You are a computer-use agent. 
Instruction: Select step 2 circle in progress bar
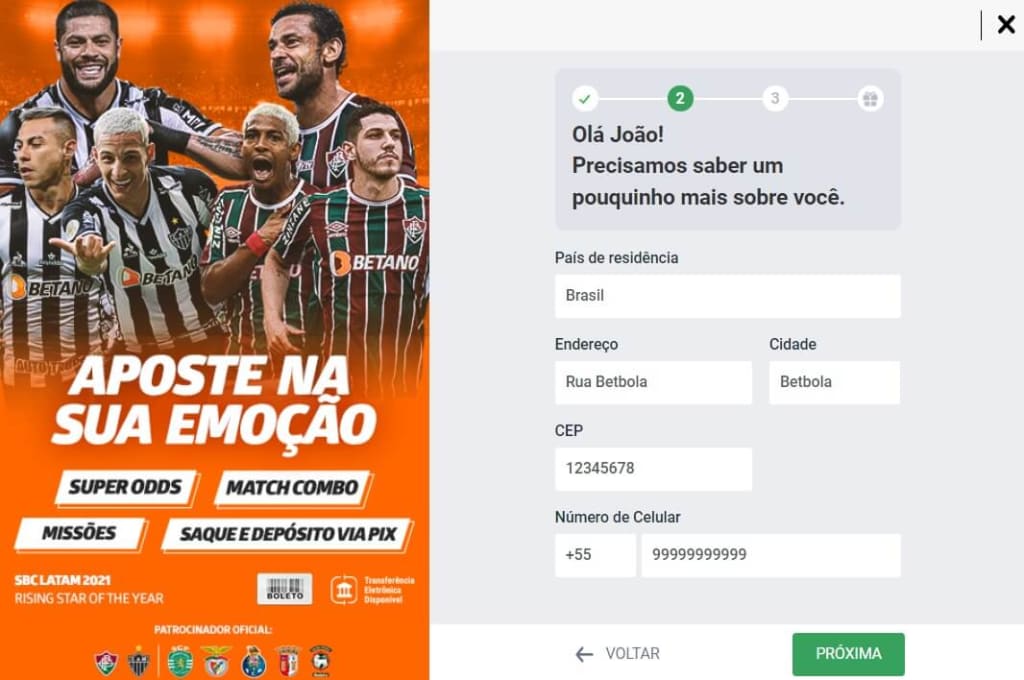(x=680, y=99)
